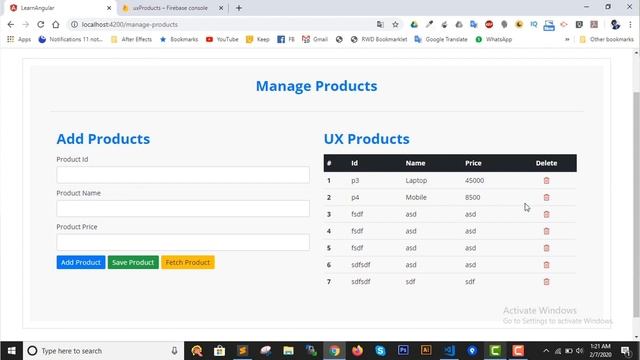640x360 pixels.
Task: Reload the current page
Action: pyautogui.click(x=40, y=24)
